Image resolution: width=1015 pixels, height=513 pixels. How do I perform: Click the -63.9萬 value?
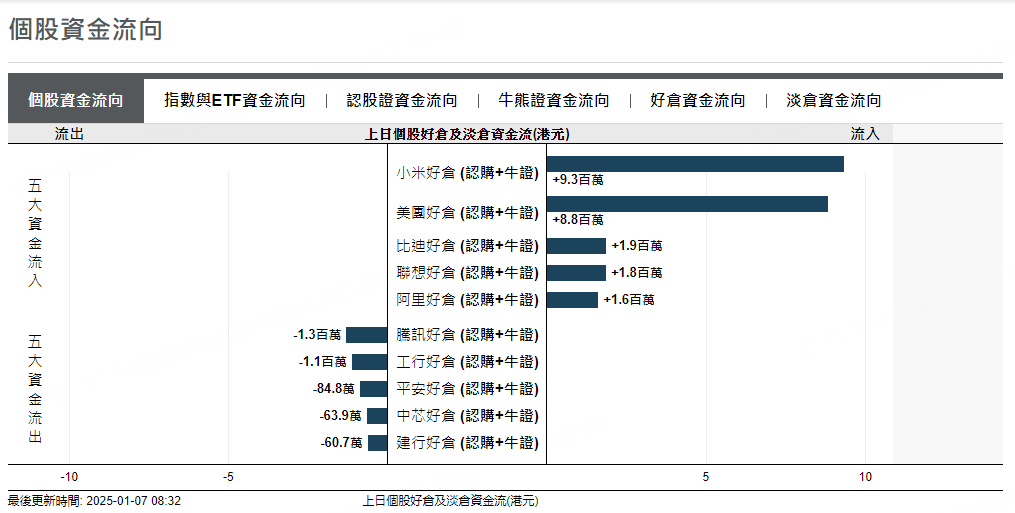[x=340, y=416]
